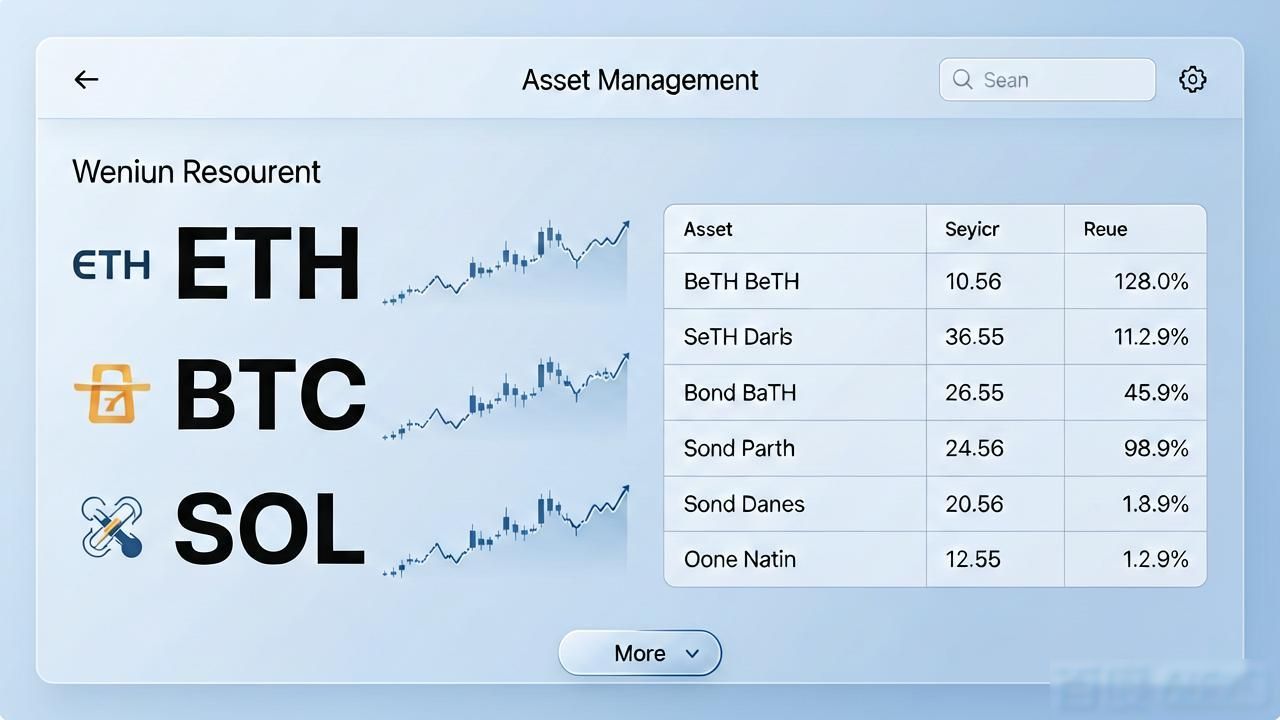Open settings via the gear icon

pos(1192,80)
